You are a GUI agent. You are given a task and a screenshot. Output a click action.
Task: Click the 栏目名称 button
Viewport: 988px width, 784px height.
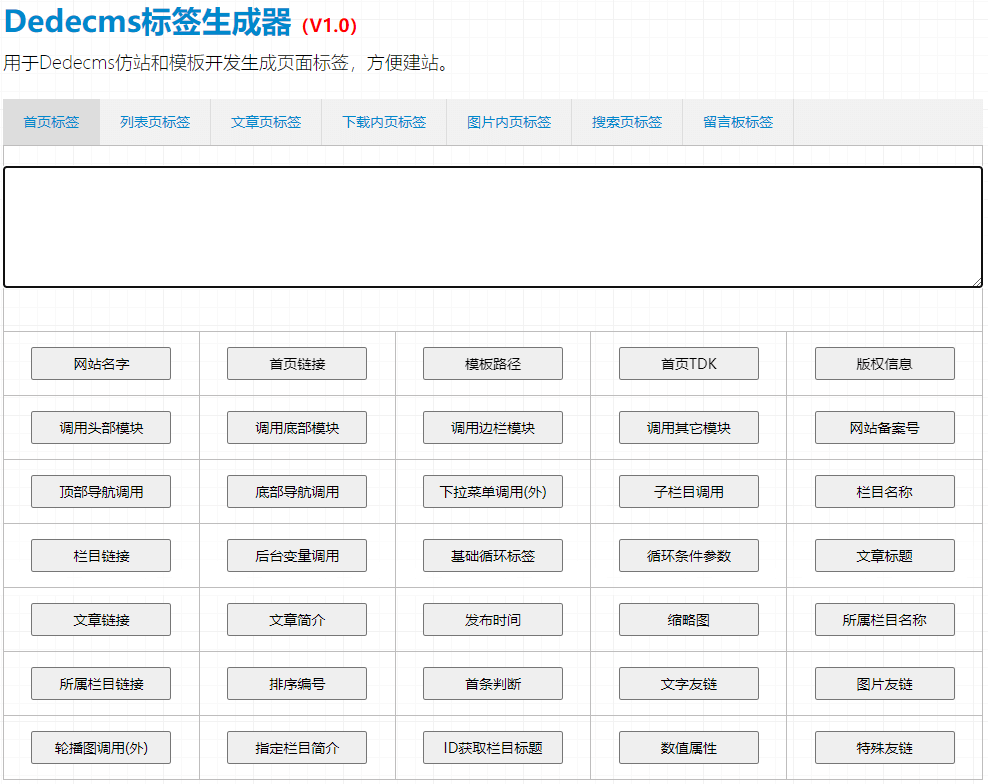pyautogui.click(x=885, y=492)
